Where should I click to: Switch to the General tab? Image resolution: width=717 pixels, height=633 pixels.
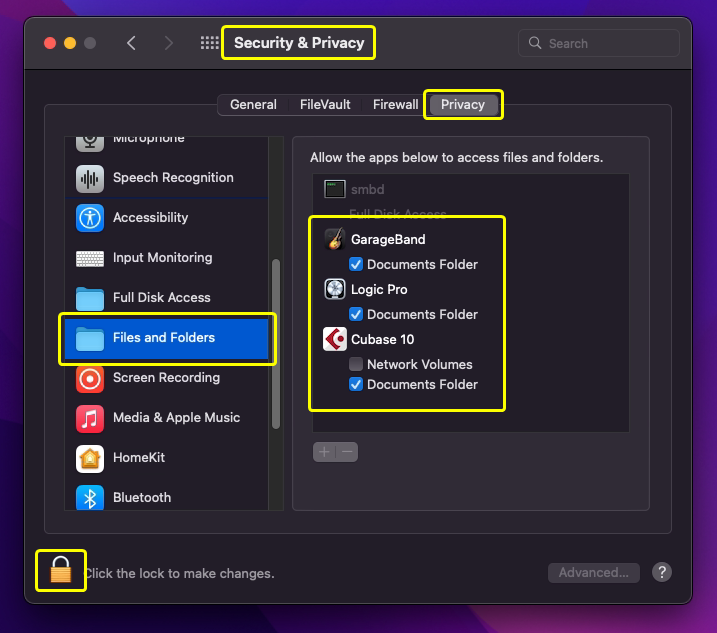[x=253, y=105]
